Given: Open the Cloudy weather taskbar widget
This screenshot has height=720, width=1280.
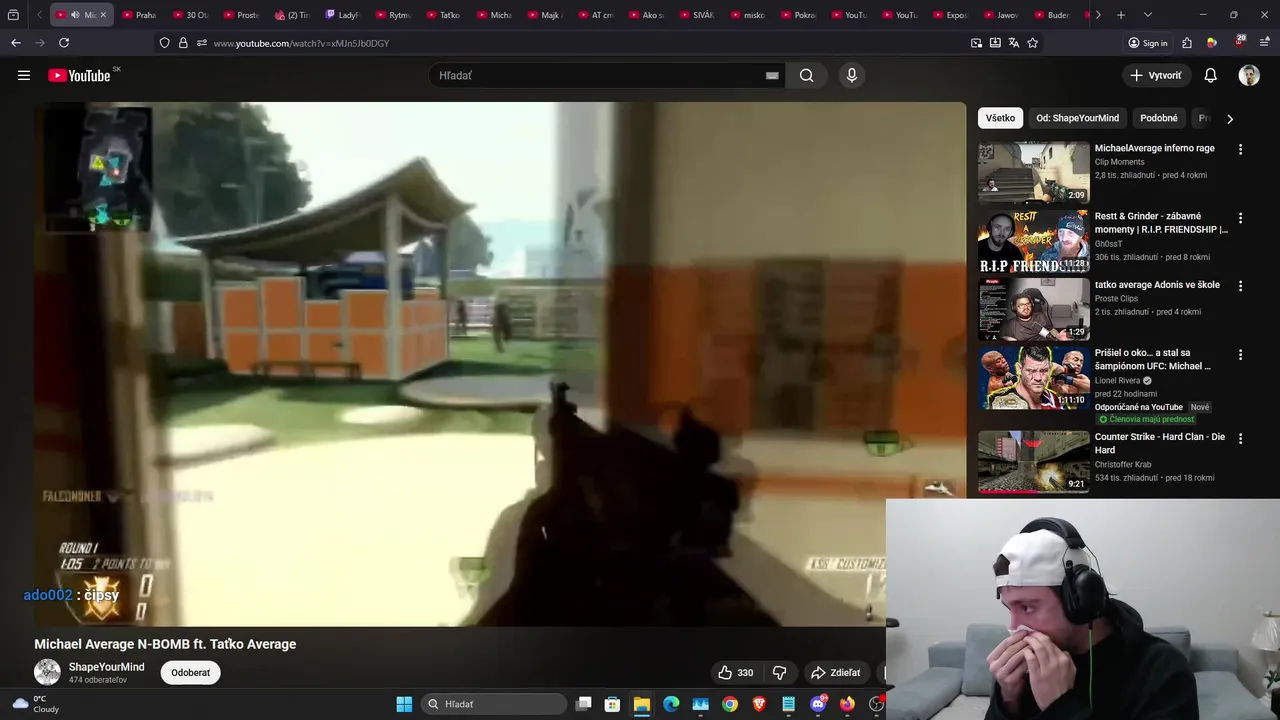Looking at the screenshot, I should pyautogui.click(x=36, y=704).
